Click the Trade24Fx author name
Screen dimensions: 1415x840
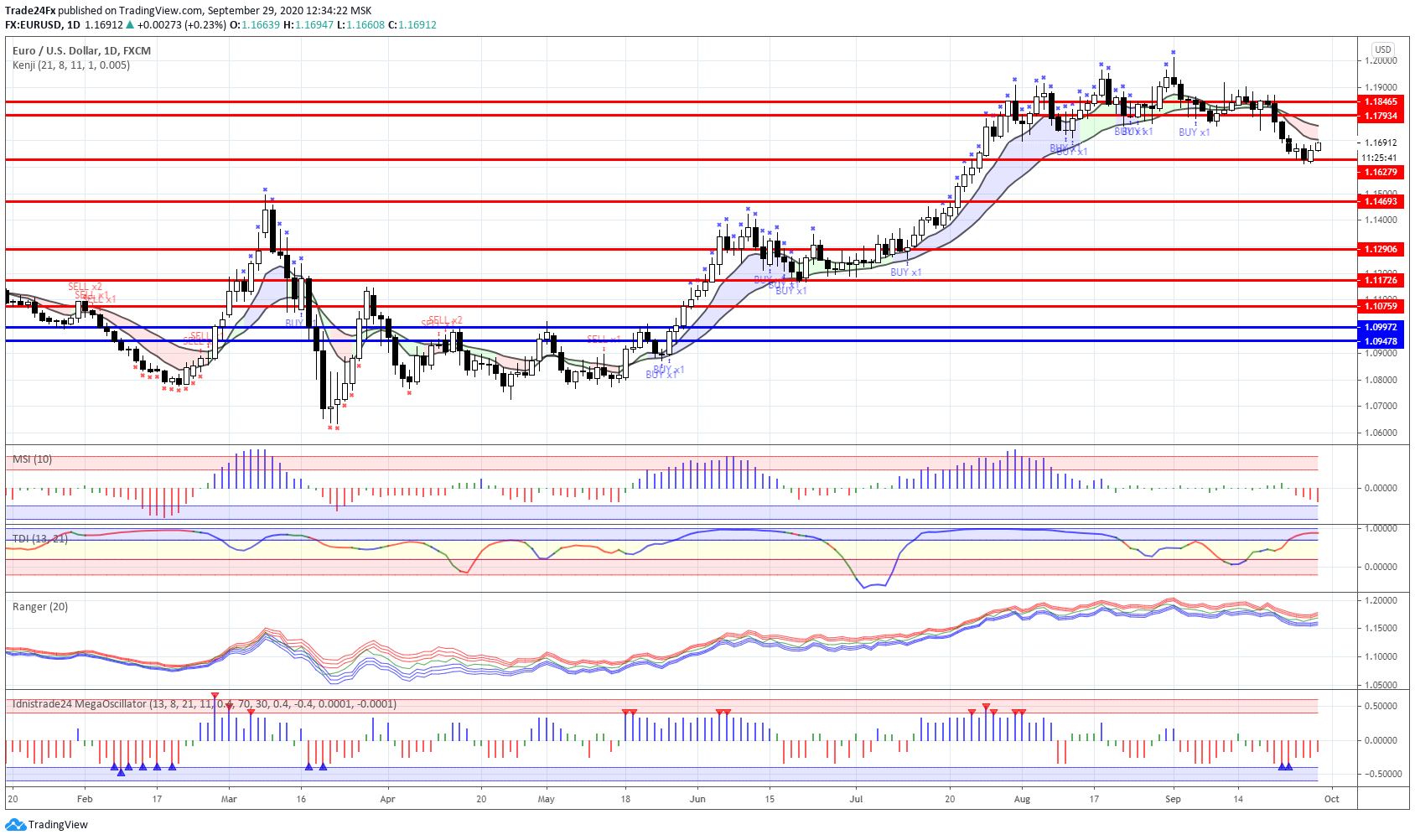pos(30,11)
